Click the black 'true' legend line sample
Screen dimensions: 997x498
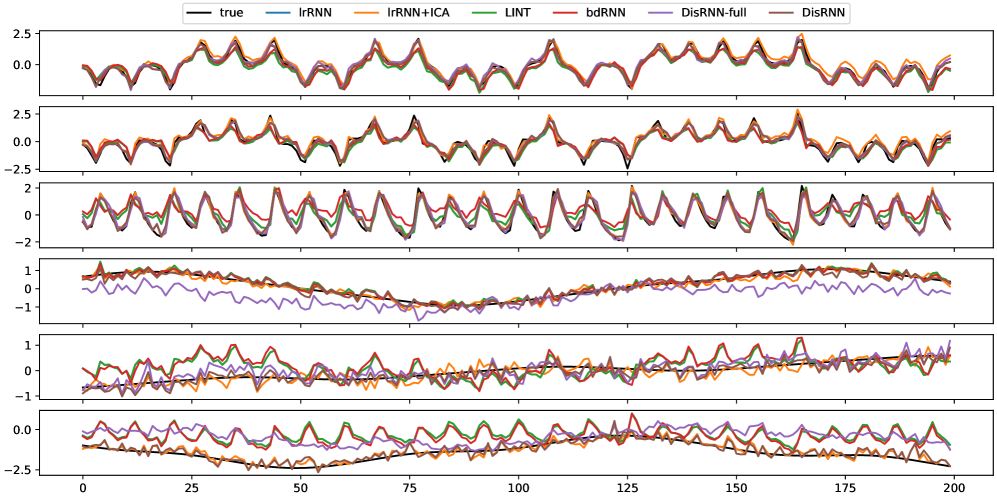pos(198,13)
